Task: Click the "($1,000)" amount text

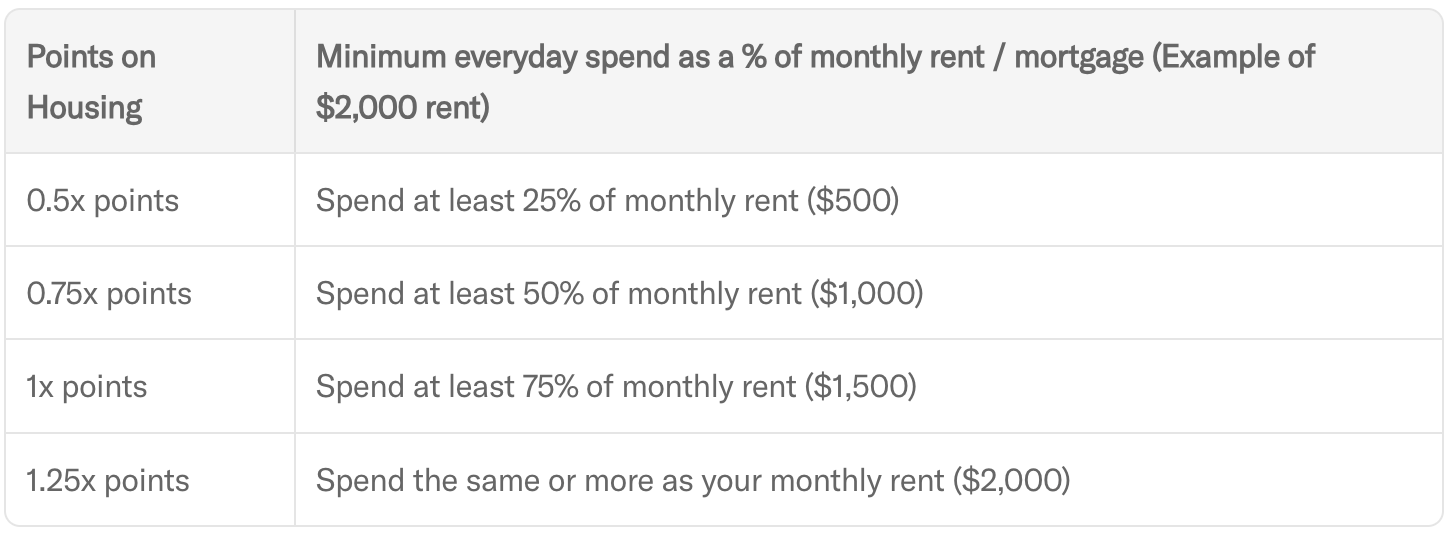Action: (865, 294)
